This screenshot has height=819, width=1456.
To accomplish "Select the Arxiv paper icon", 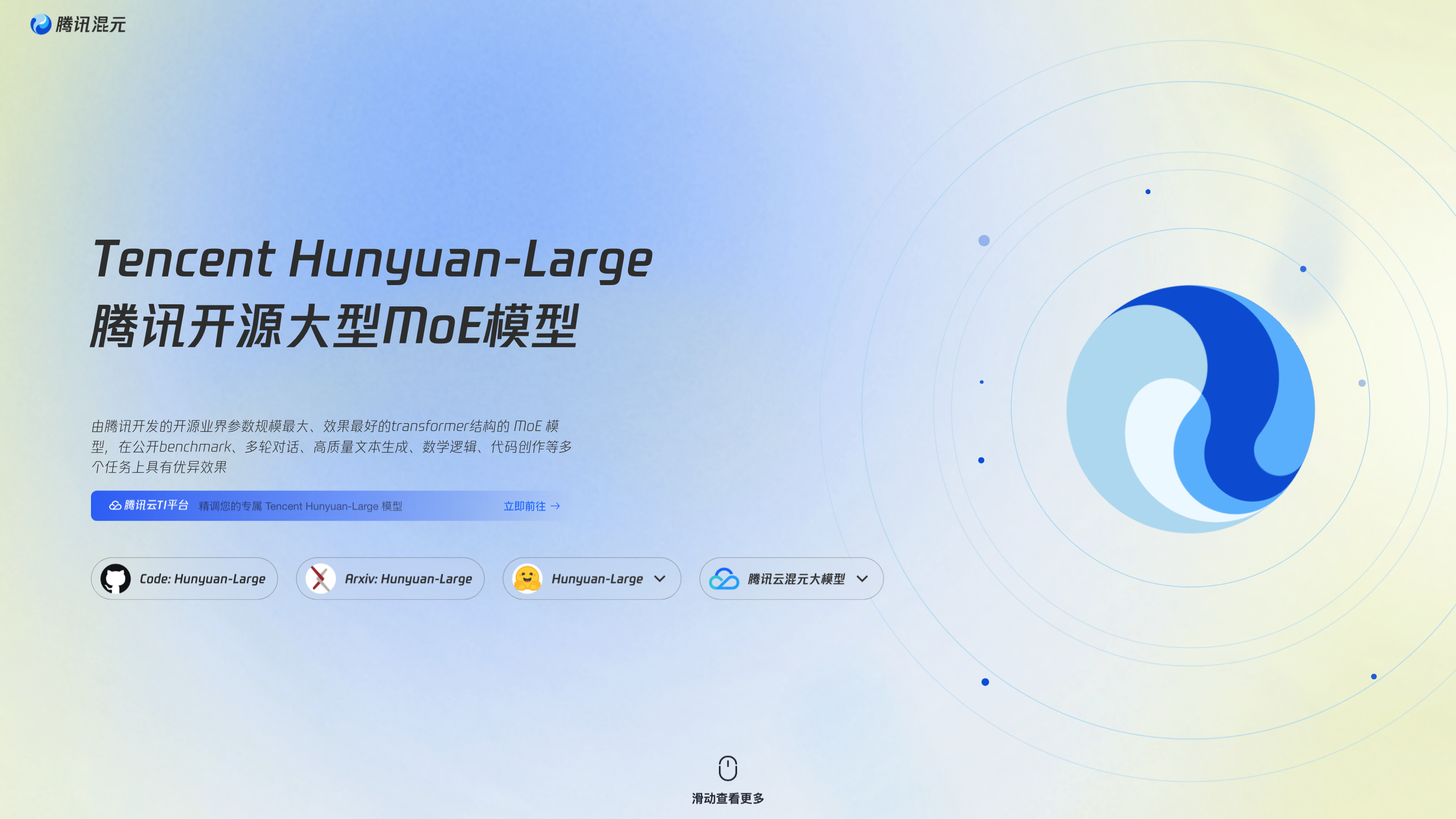I will click(x=321, y=578).
